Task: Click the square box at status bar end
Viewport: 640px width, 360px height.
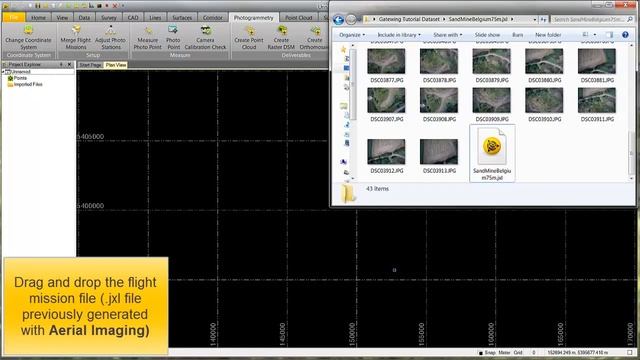Action: (630, 353)
